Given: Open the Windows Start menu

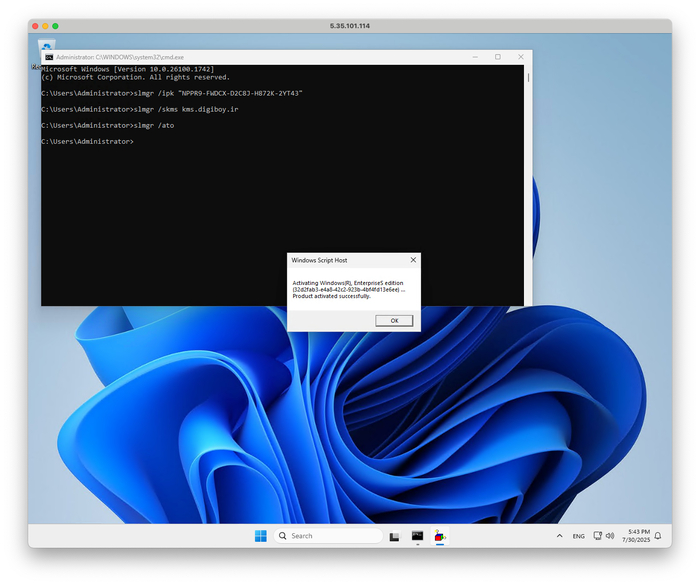Looking at the screenshot, I should pyautogui.click(x=260, y=536).
